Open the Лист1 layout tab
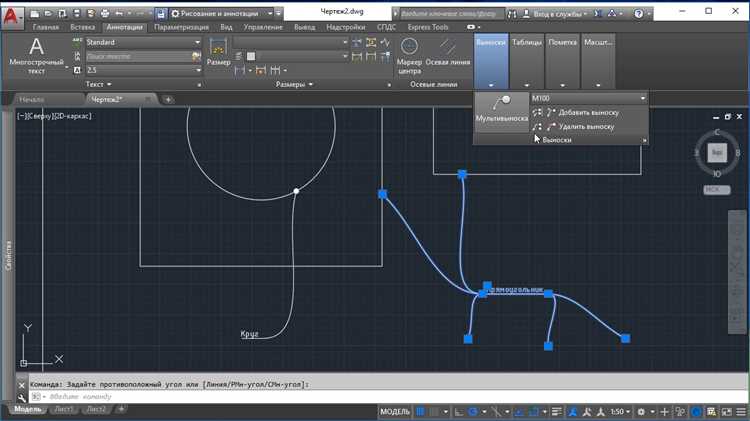Viewport: 750px width, 421px height. [x=64, y=409]
